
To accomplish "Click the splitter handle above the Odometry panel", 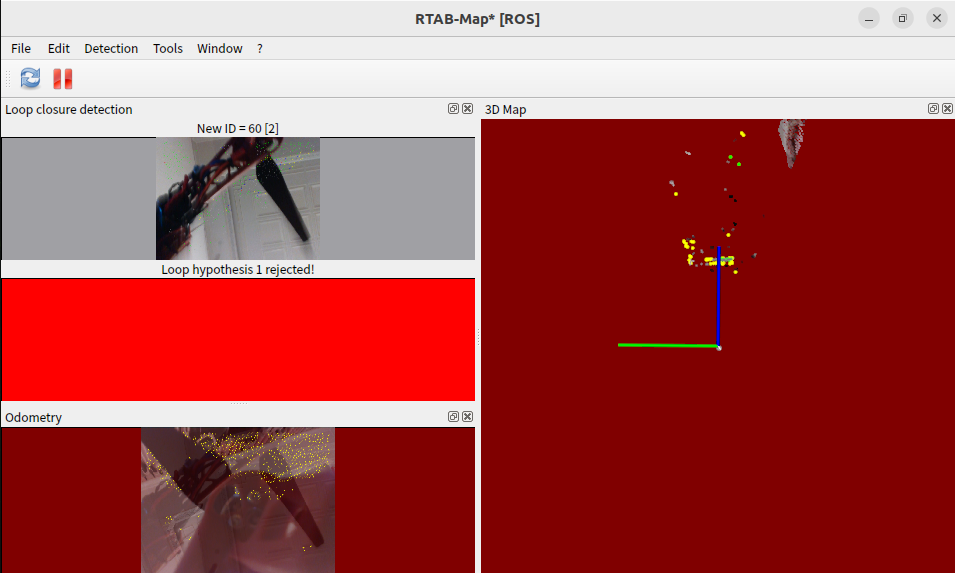I will tap(238, 403).
